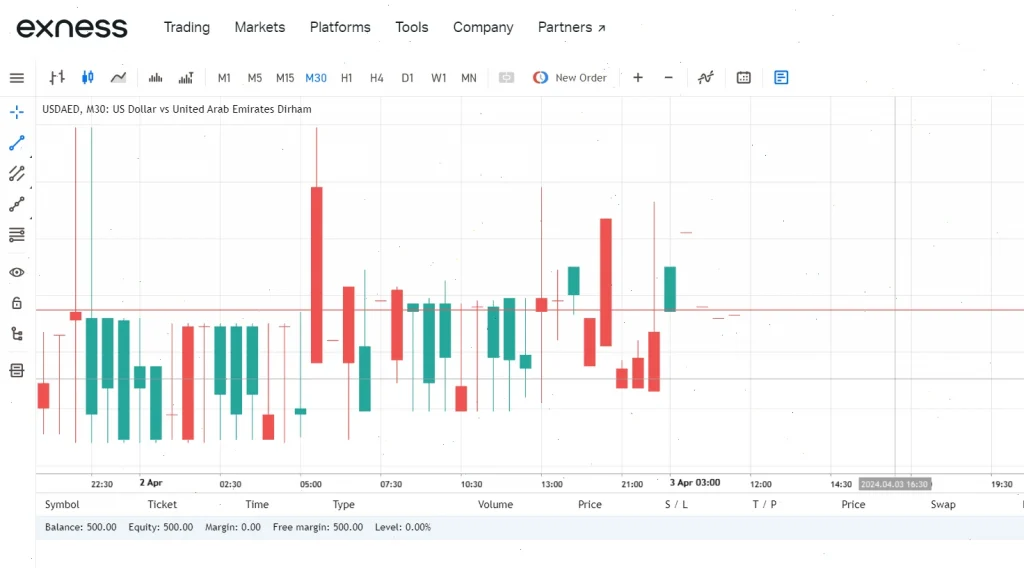Select candlestick chart type icon
This screenshot has width=1024, height=568.
point(88,78)
